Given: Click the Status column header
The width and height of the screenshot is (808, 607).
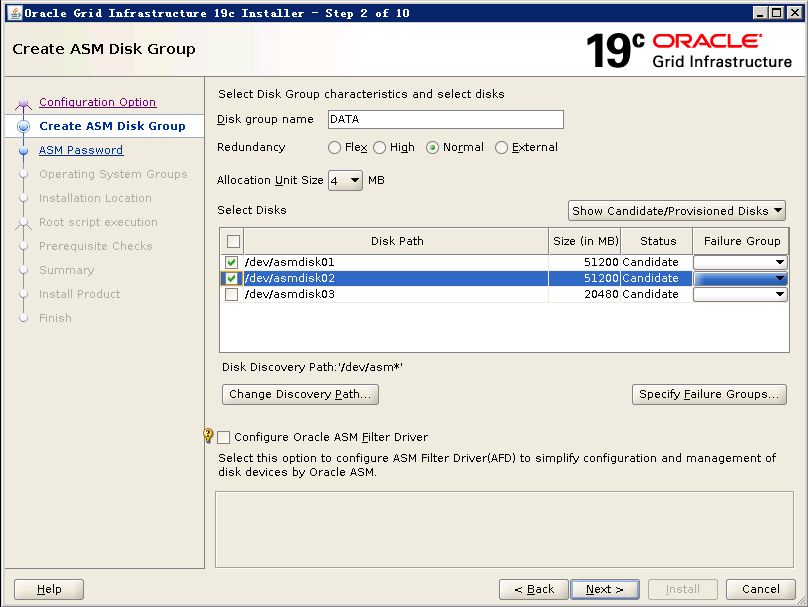Looking at the screenshot, I should 658,241.
